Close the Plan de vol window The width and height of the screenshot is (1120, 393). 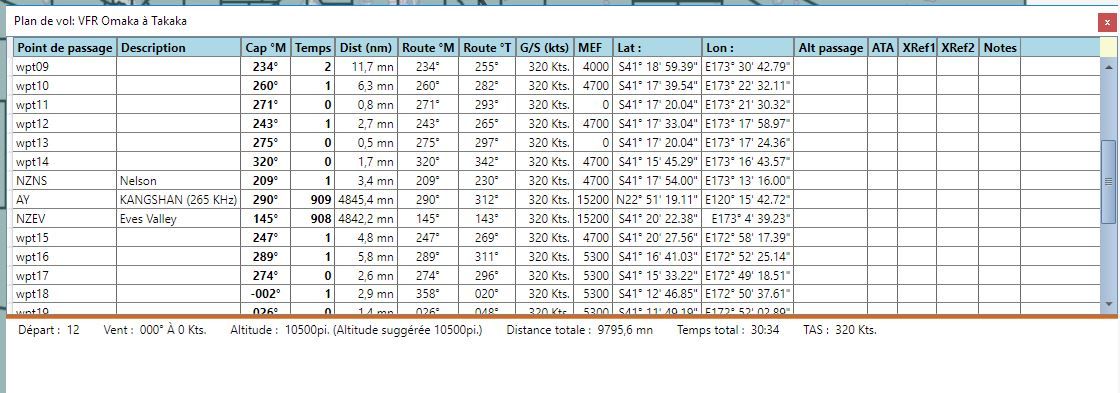pyautogui.click(x=1108, y=23)
